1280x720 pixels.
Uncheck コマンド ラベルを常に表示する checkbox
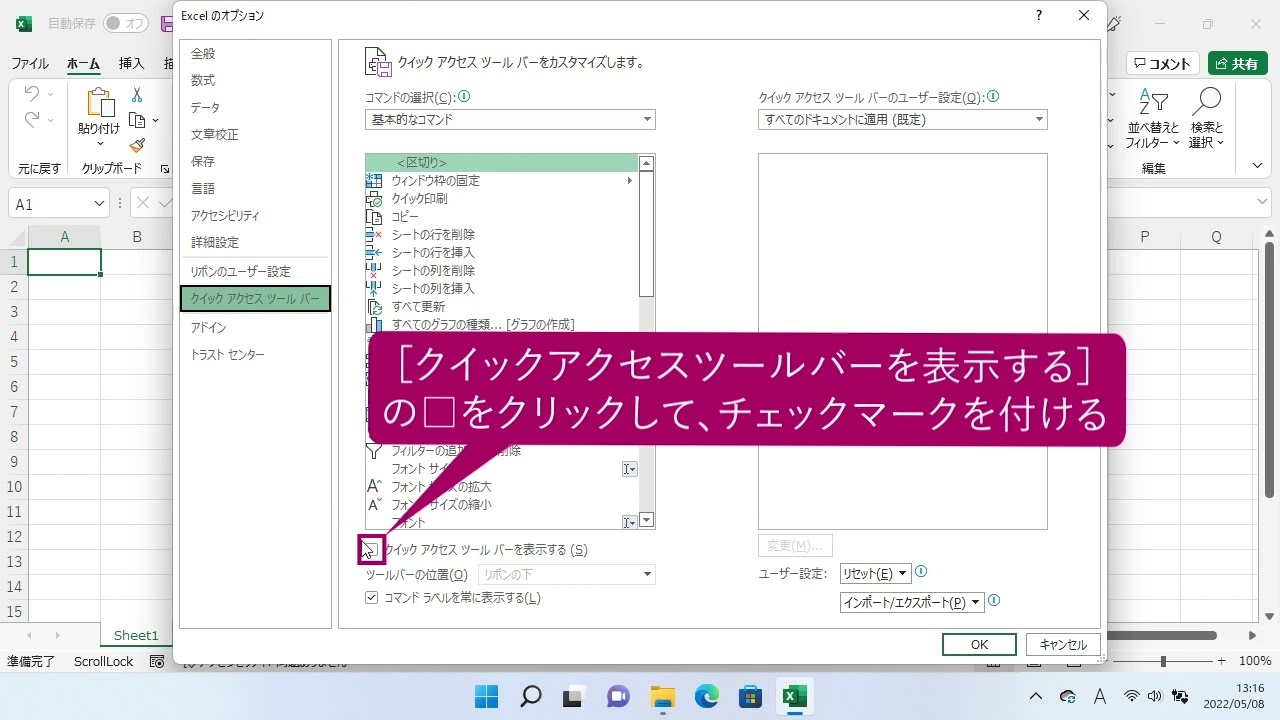coord(372,598)
